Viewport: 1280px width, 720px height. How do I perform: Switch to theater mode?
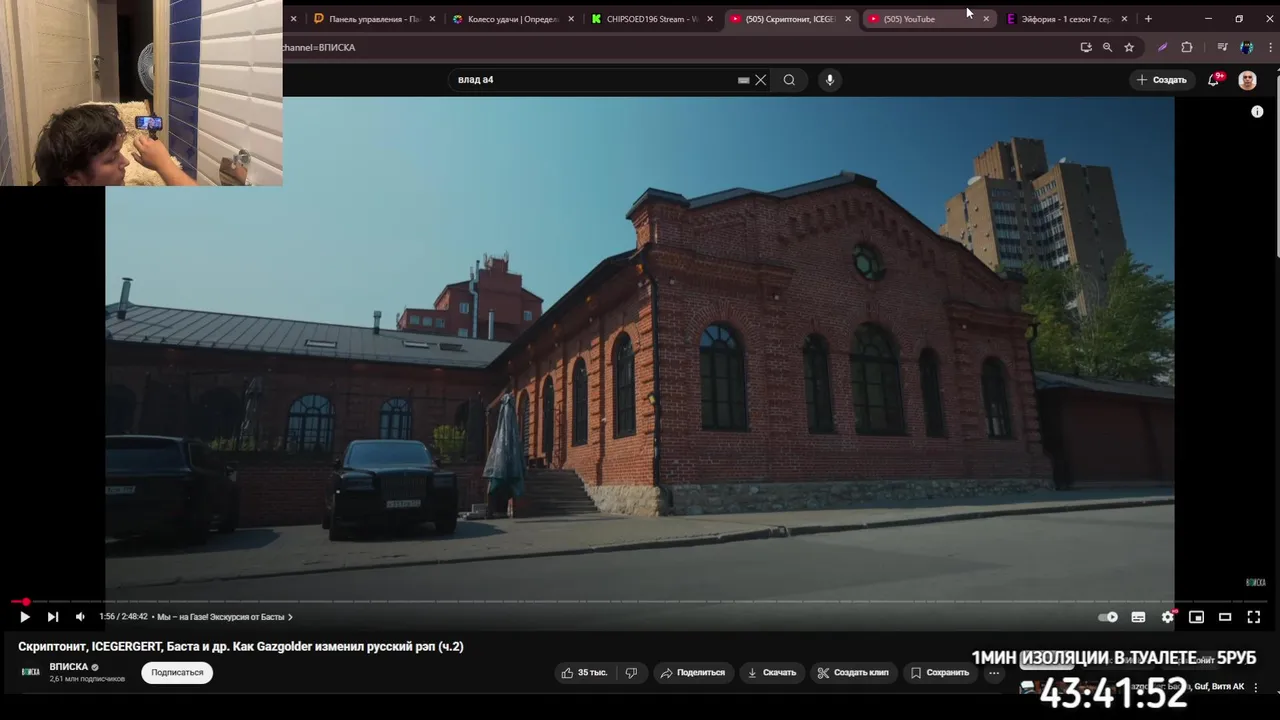[1225, 617]
